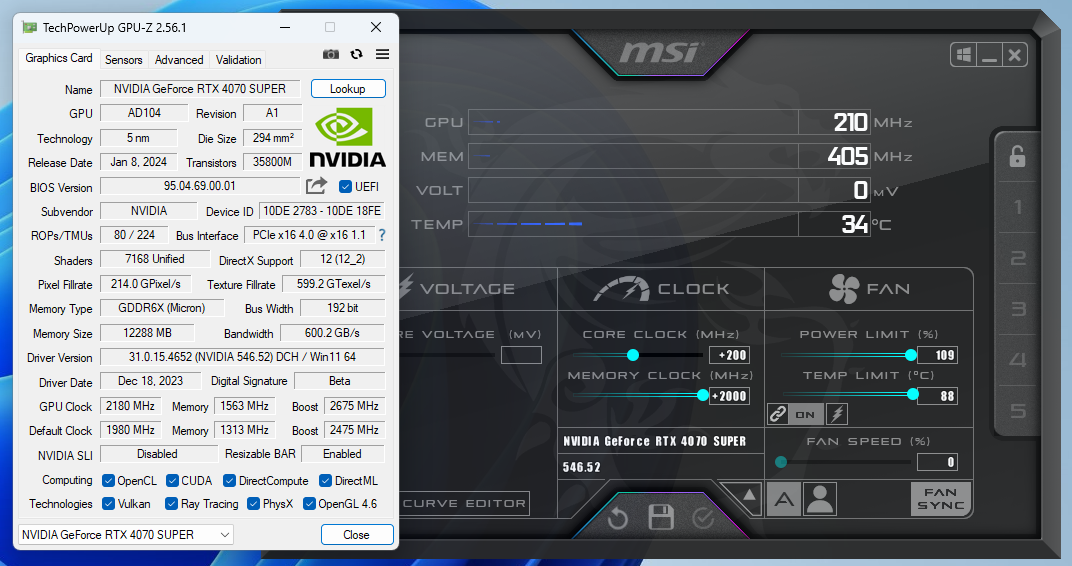Switch to the Advanced tab
1072x566 pixels.
coord(179,59)
